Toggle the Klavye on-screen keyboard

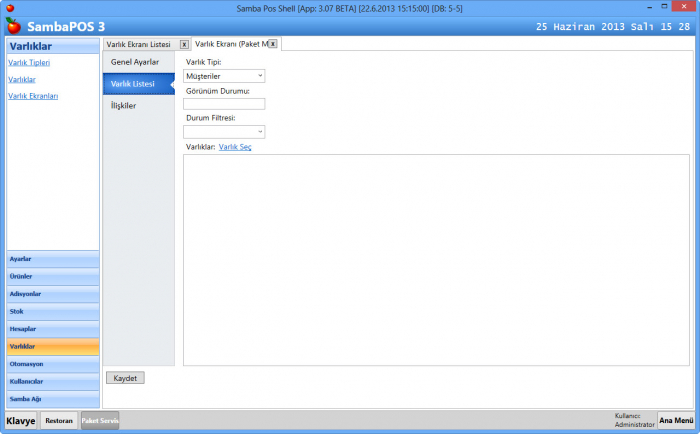tap(21, 421)
